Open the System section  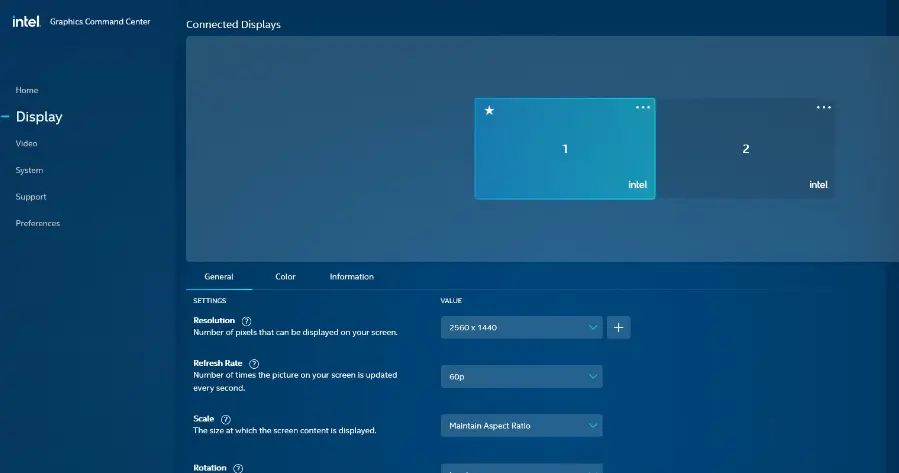tap(29, 170)
